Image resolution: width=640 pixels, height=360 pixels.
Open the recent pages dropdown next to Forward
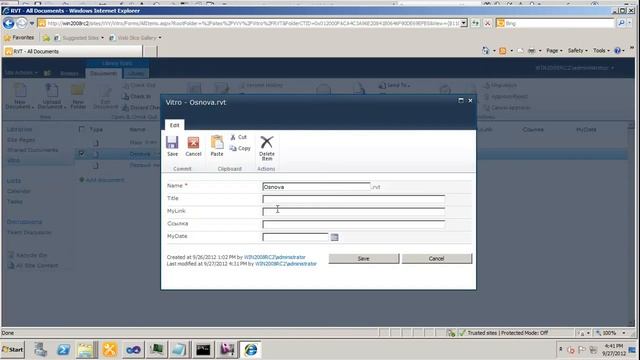click(x=32, y=23)
